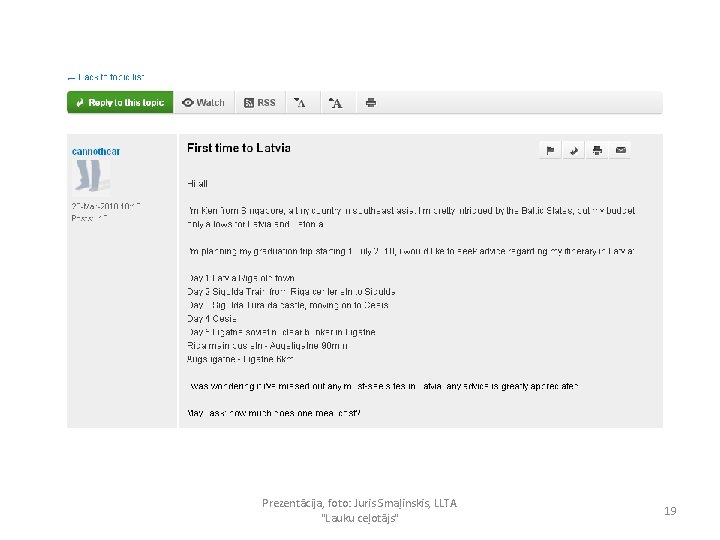720x540 pixels.
Task: Click the slide number 19
Action: (x=670, y=511)
